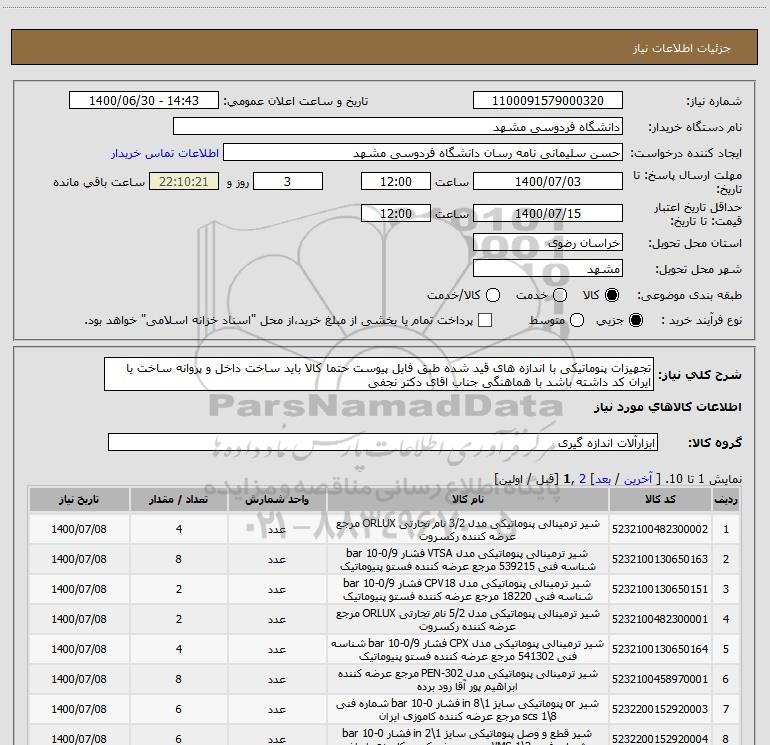Click the خراسان رضوی province field
The image size is (770, 745).
(548, 242)
